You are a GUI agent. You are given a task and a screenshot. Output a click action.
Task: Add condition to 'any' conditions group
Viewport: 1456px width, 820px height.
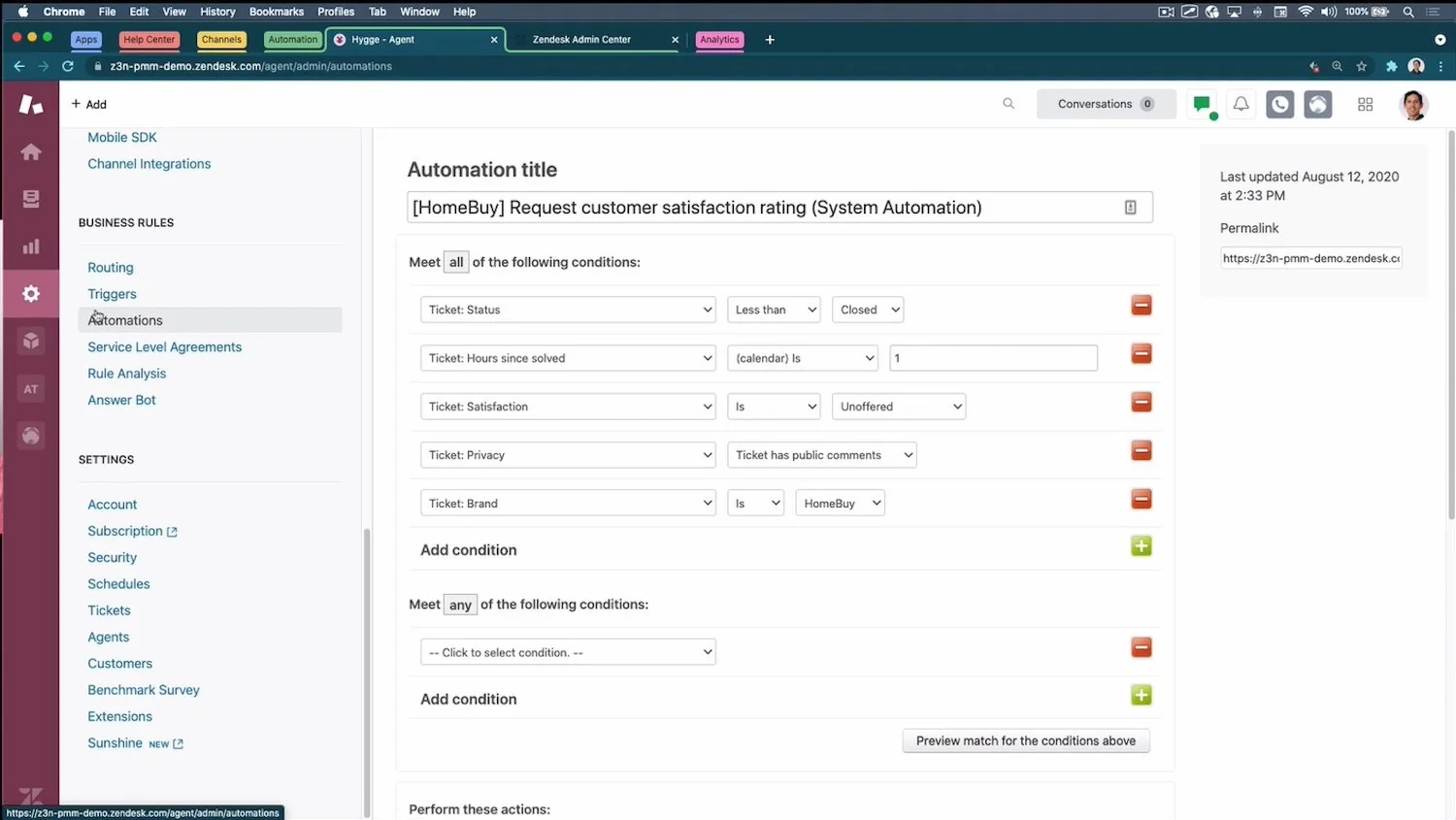(1142, 695)
